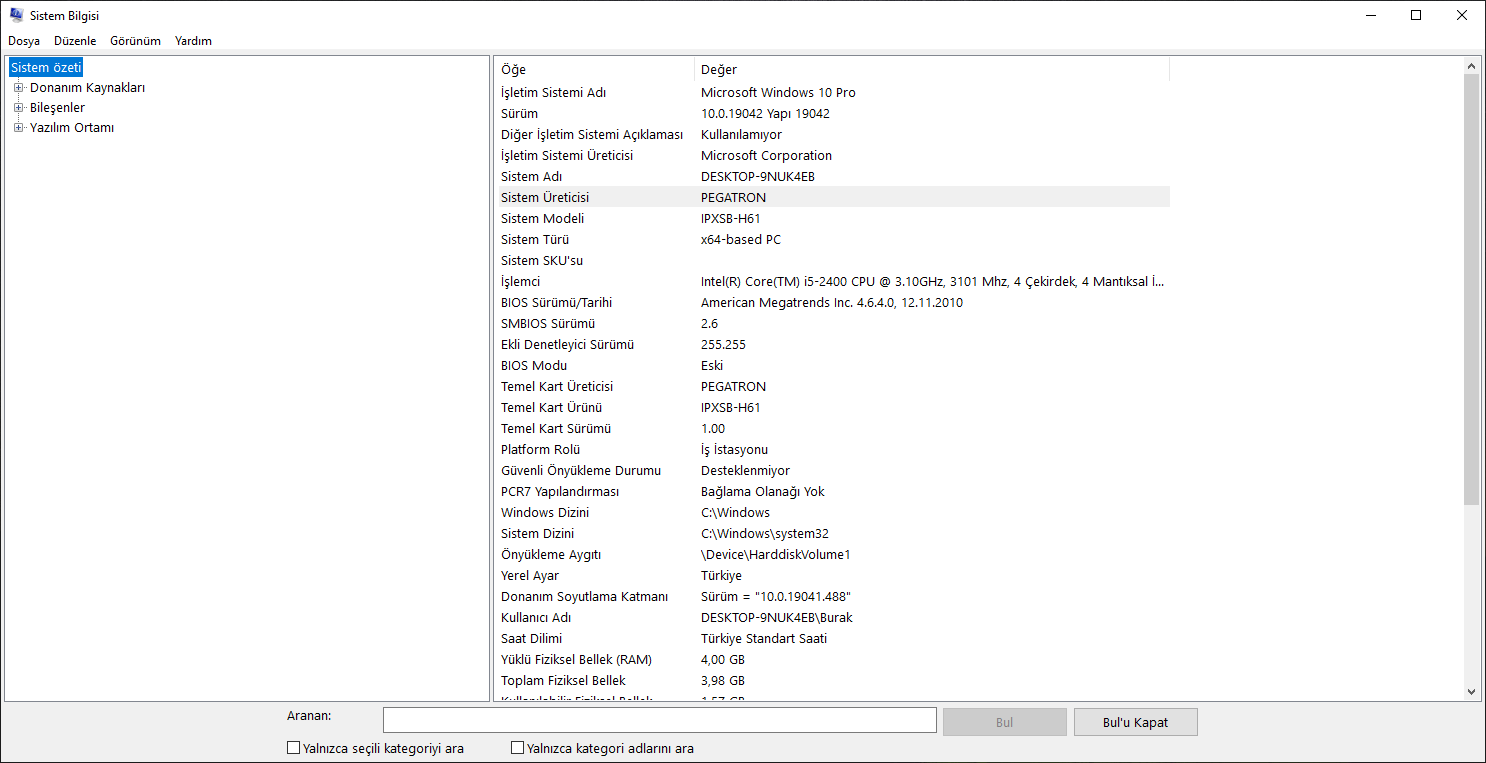Select the BIOS Modu row
Viewport: 1486px width, 763px height.
[x=834, y=365]
